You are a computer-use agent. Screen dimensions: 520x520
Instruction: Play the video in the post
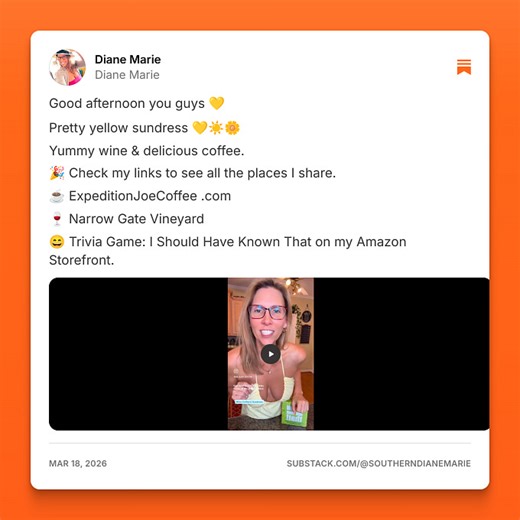click(x=271, y=354)
